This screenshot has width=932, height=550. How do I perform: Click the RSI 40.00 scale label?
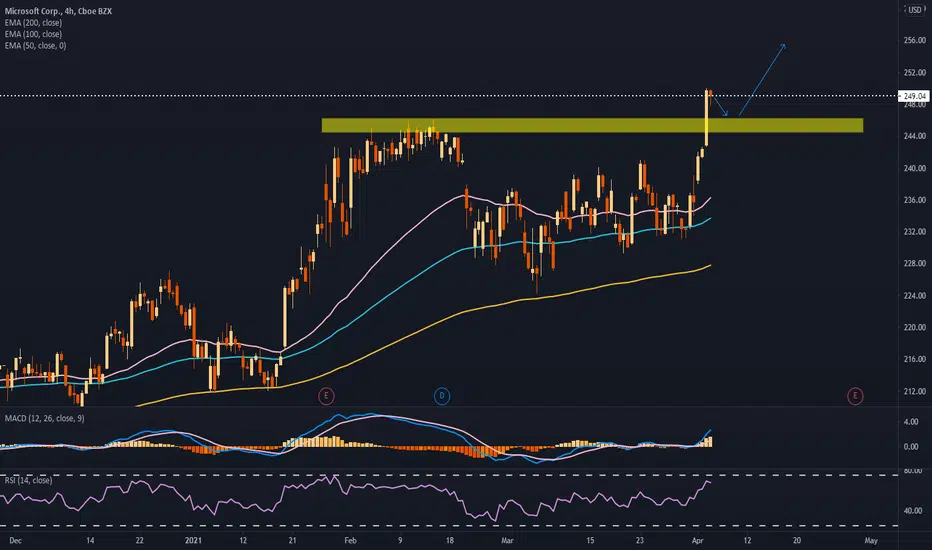912,510
